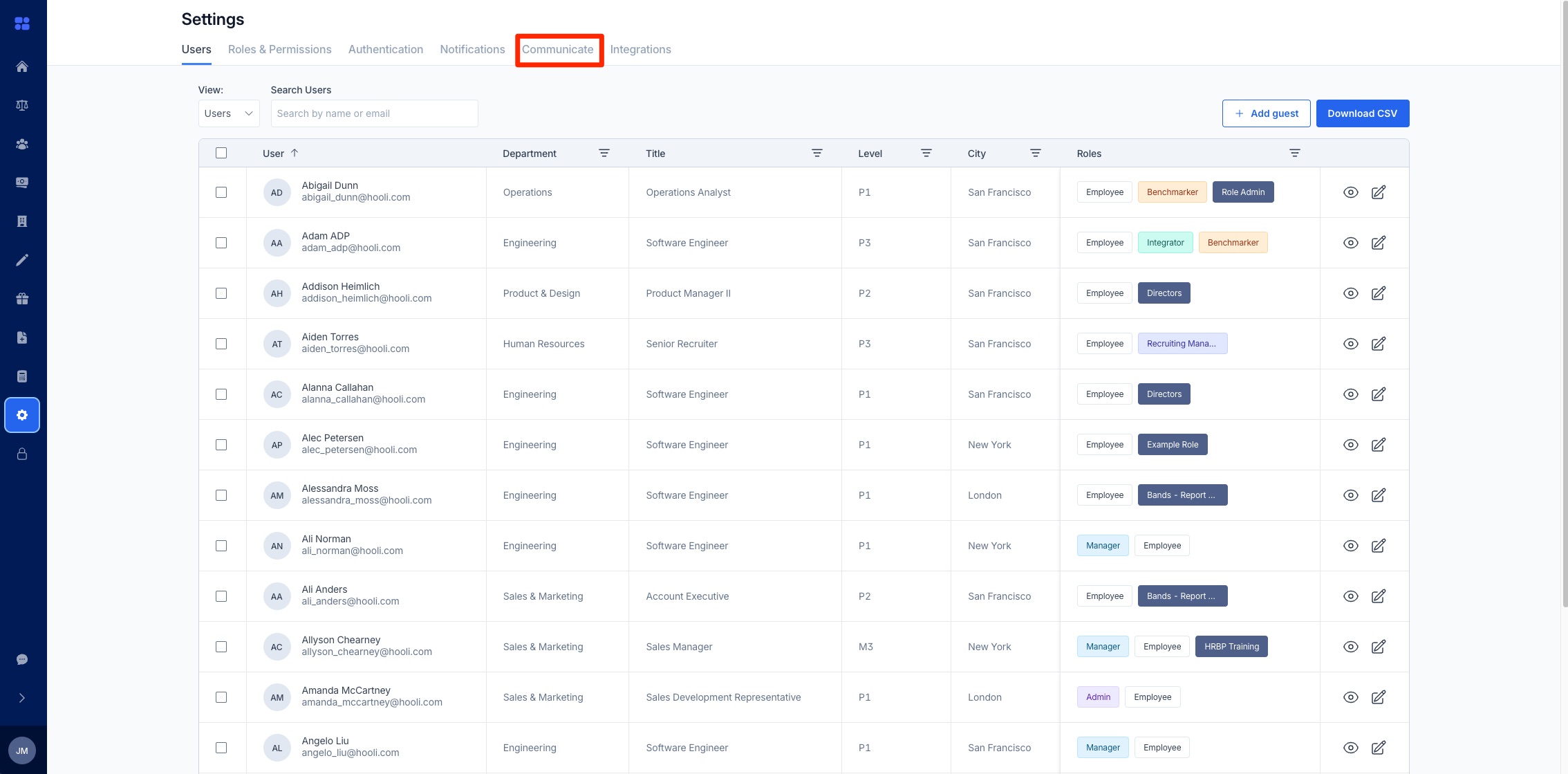This screenshot has width=1568, height=774.
Task: Click the gift box sidebar icon
Action: (x=22, y=299)
